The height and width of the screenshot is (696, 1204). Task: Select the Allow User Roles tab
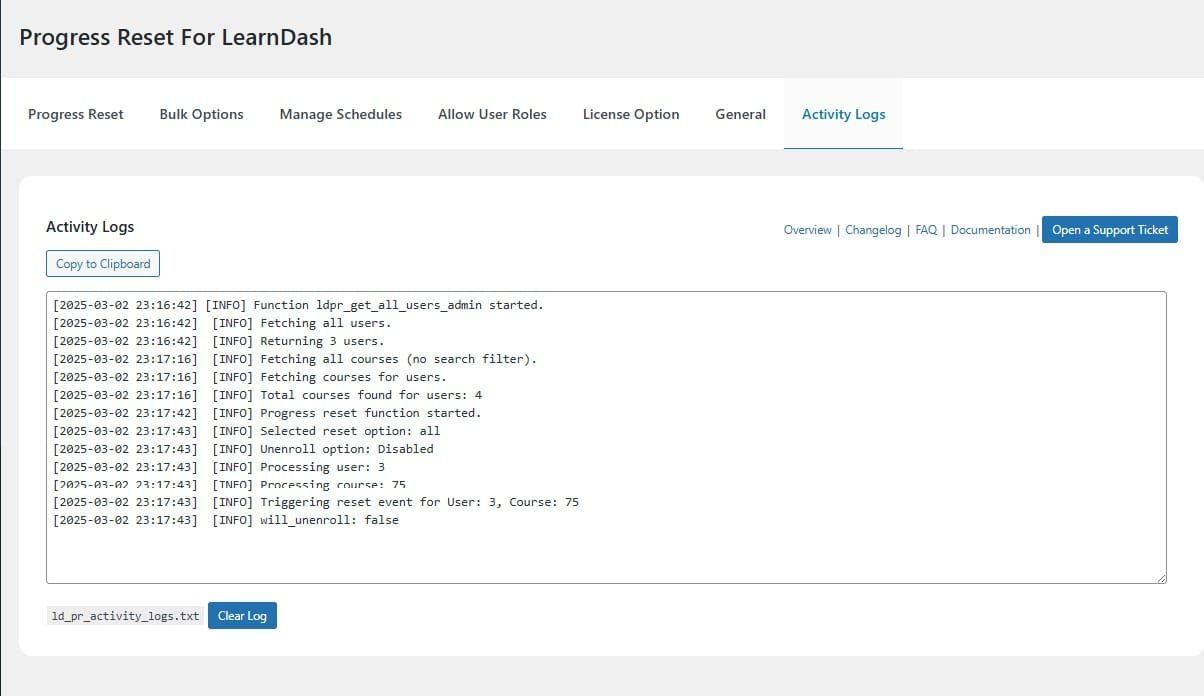tap(492, 114)
